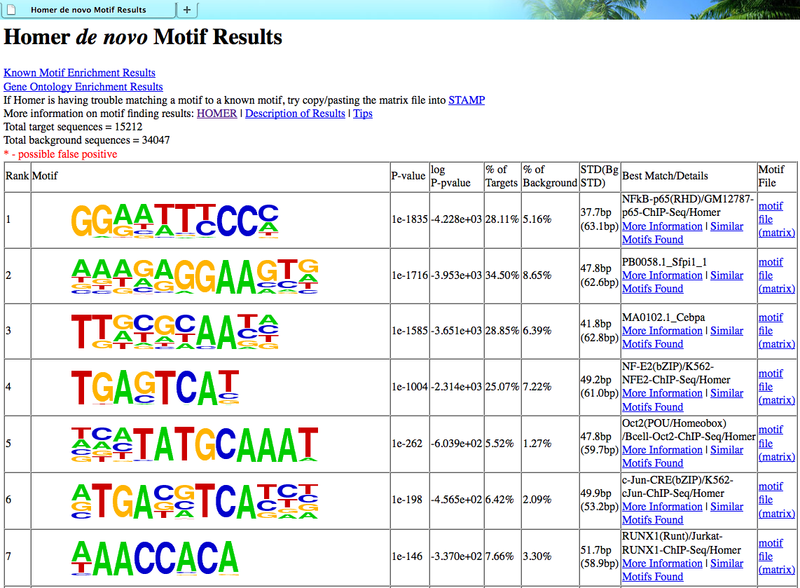Select 2.09% background cell in rank 6

pos(550,500)
